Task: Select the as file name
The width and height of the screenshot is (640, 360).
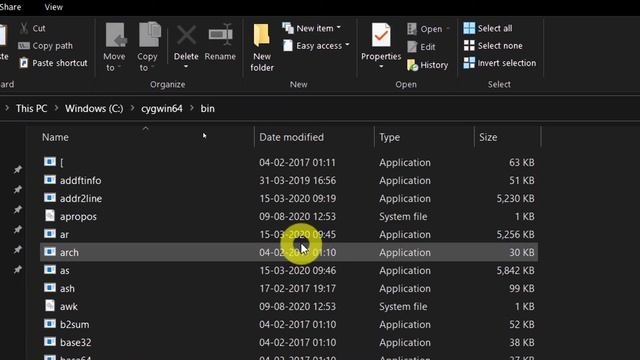Action: (x=64, y=271)
